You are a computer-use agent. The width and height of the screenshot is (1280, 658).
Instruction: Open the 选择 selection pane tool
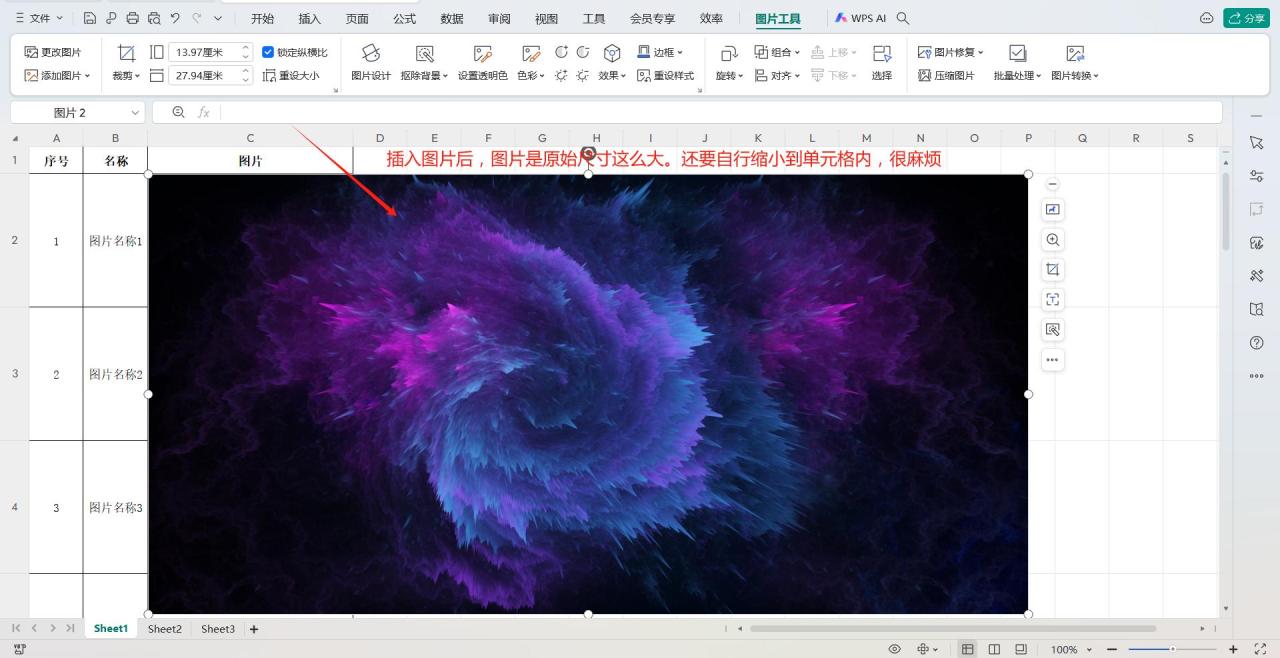tap(881, 63)
